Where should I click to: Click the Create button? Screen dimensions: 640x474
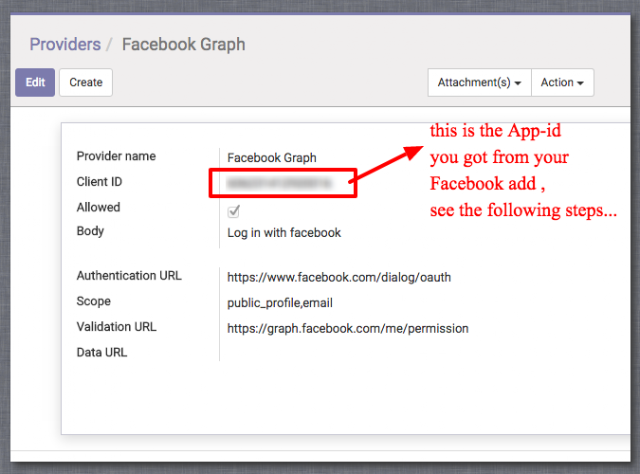[86, 82]
